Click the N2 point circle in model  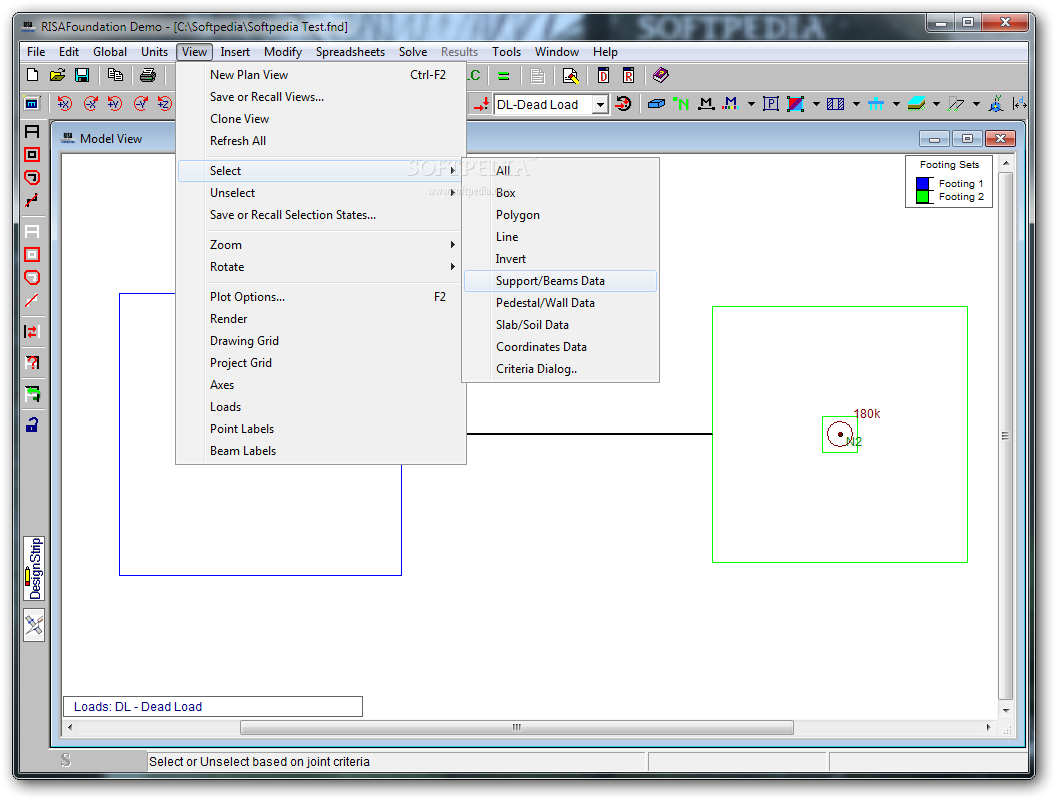click(x=840, y=434)
